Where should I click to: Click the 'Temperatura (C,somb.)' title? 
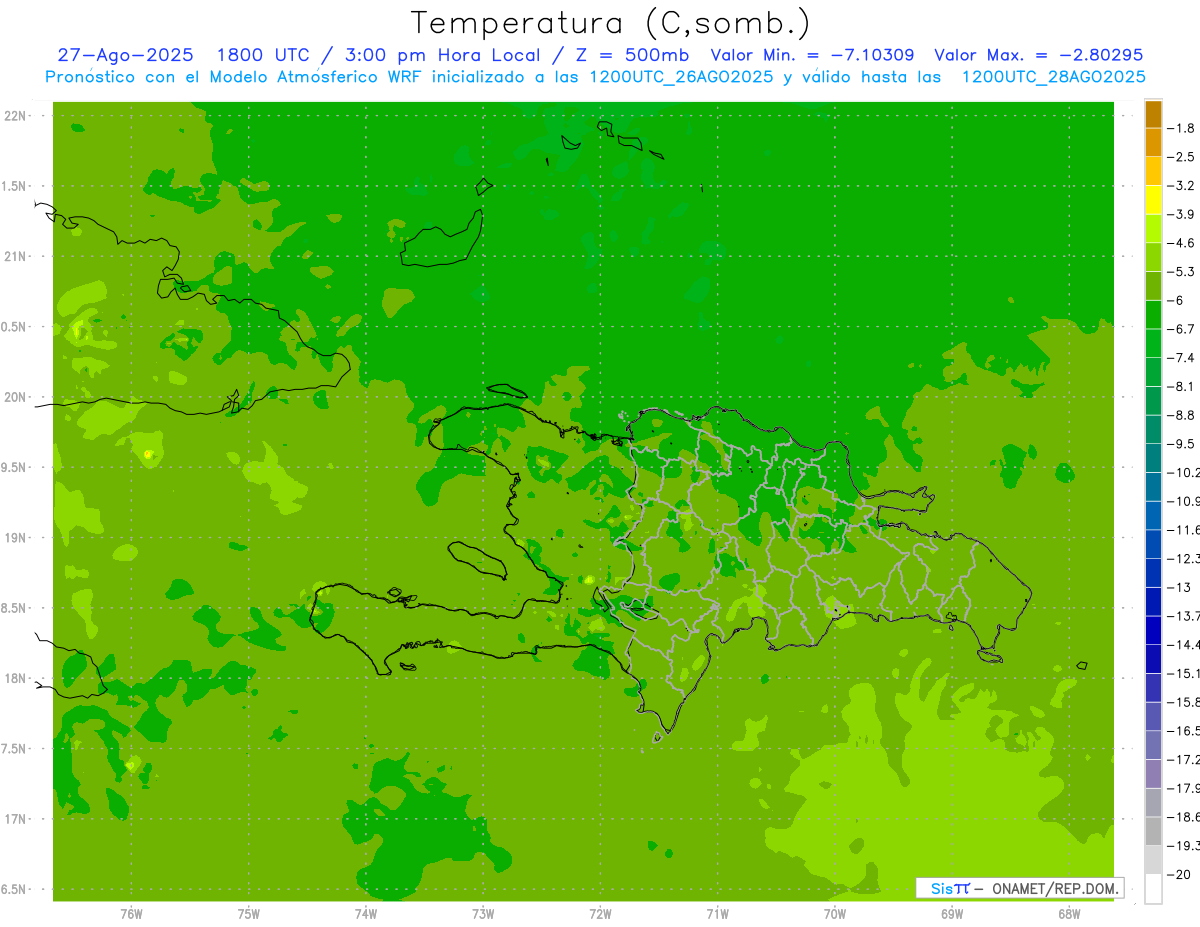(611, 23)
